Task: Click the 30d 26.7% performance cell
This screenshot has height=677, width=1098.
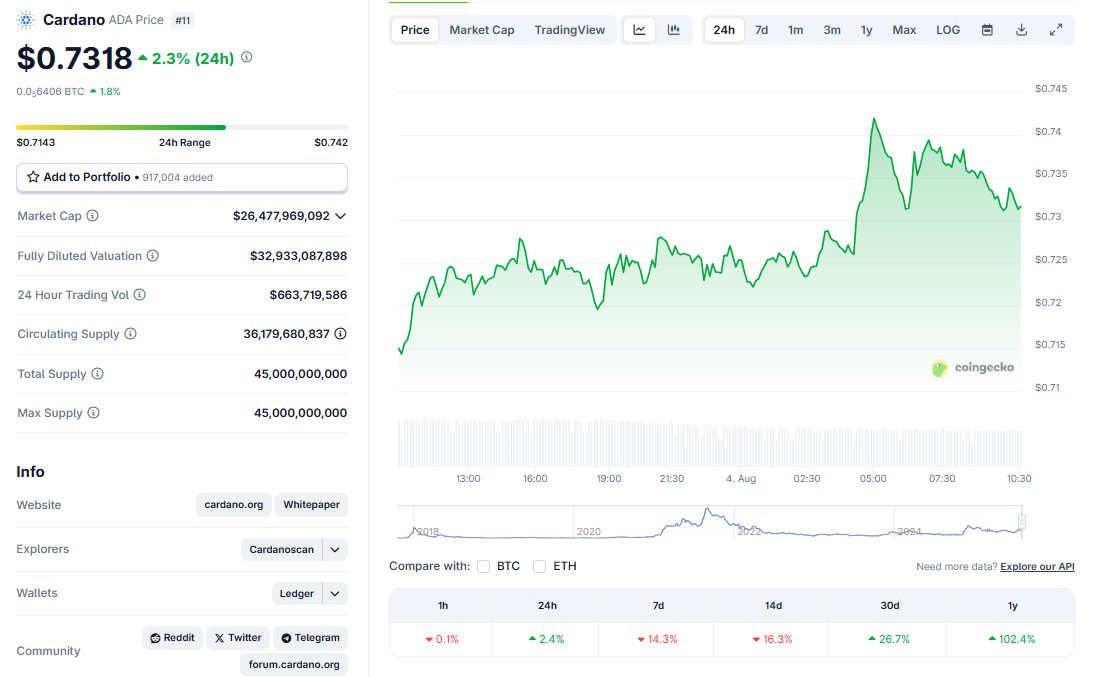Action: click(889, 639)
